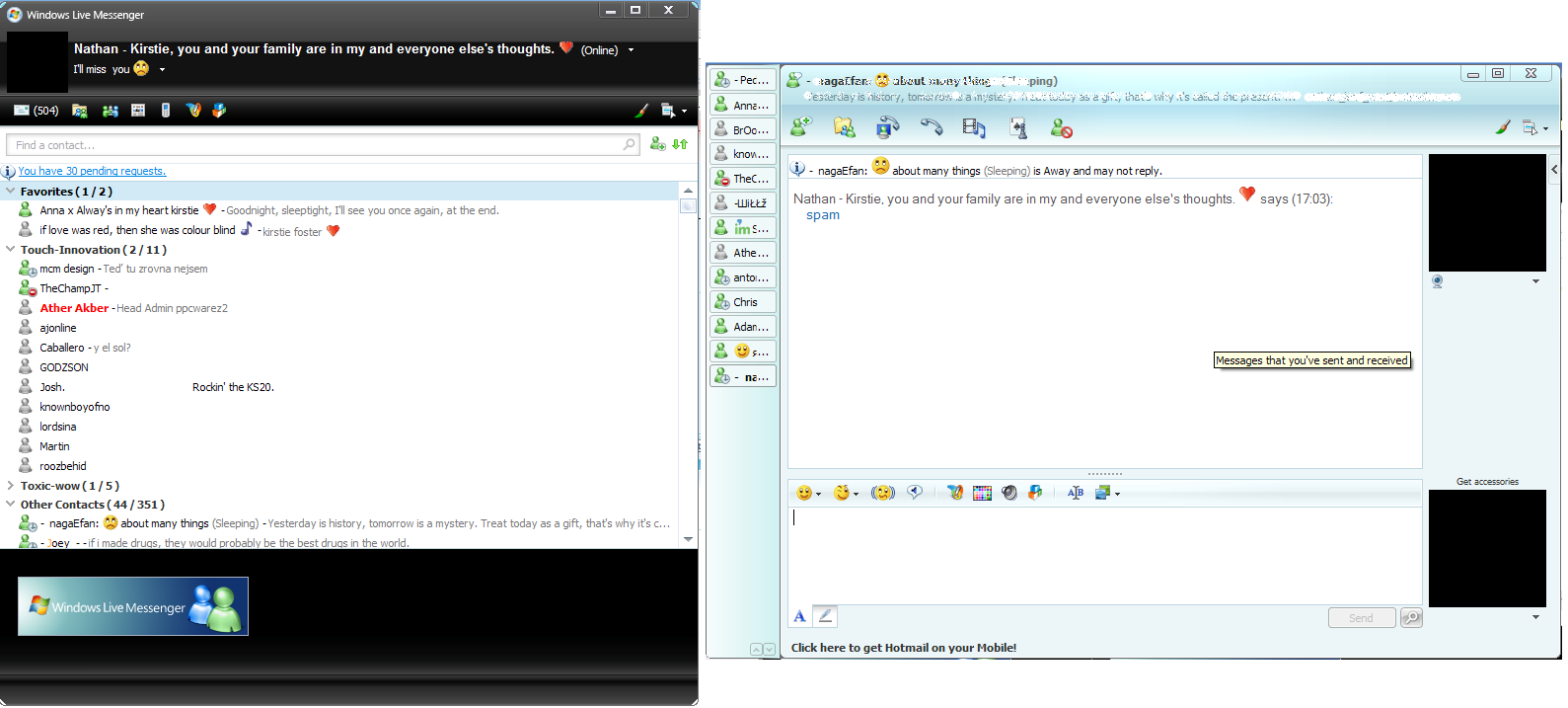Collapse the Favorites group

point(11,192)
